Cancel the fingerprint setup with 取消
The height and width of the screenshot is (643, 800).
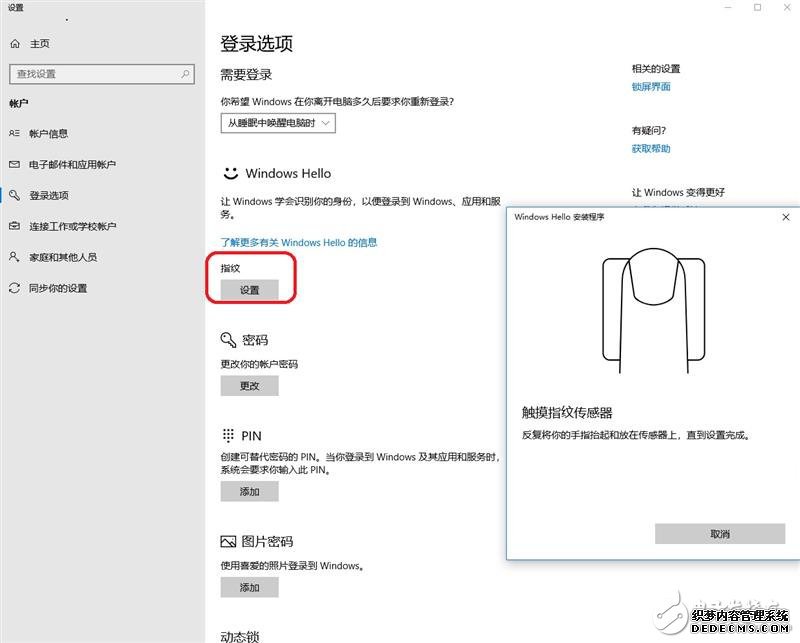coord(720,534)
